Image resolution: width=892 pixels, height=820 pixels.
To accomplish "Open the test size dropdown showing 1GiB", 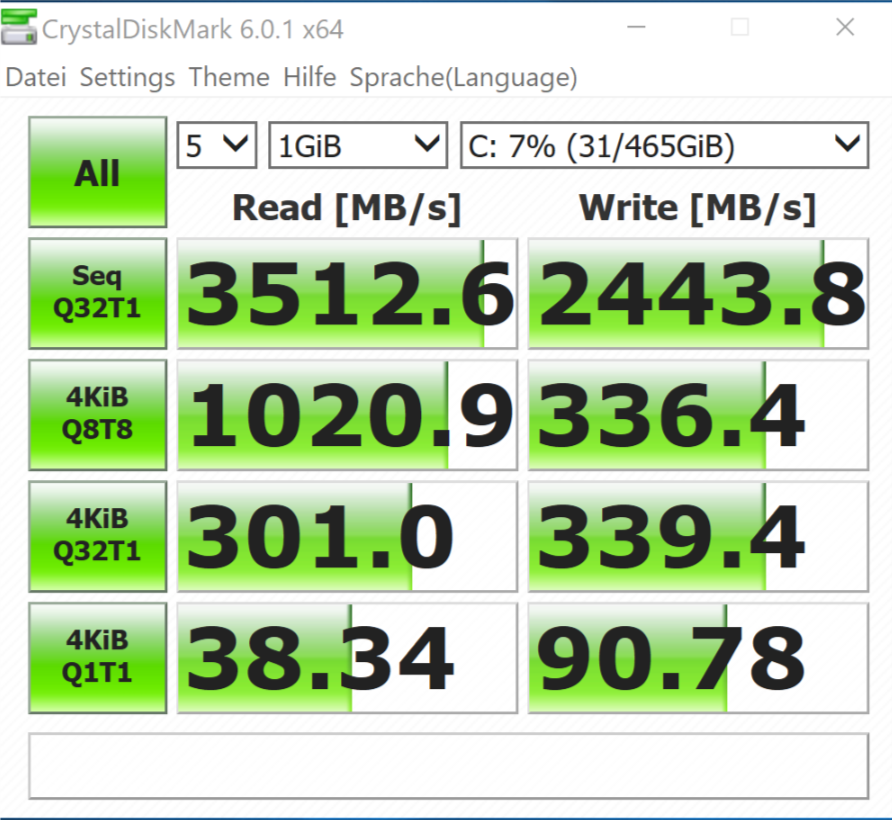I will pyautogui.click(x=357, y=144).
